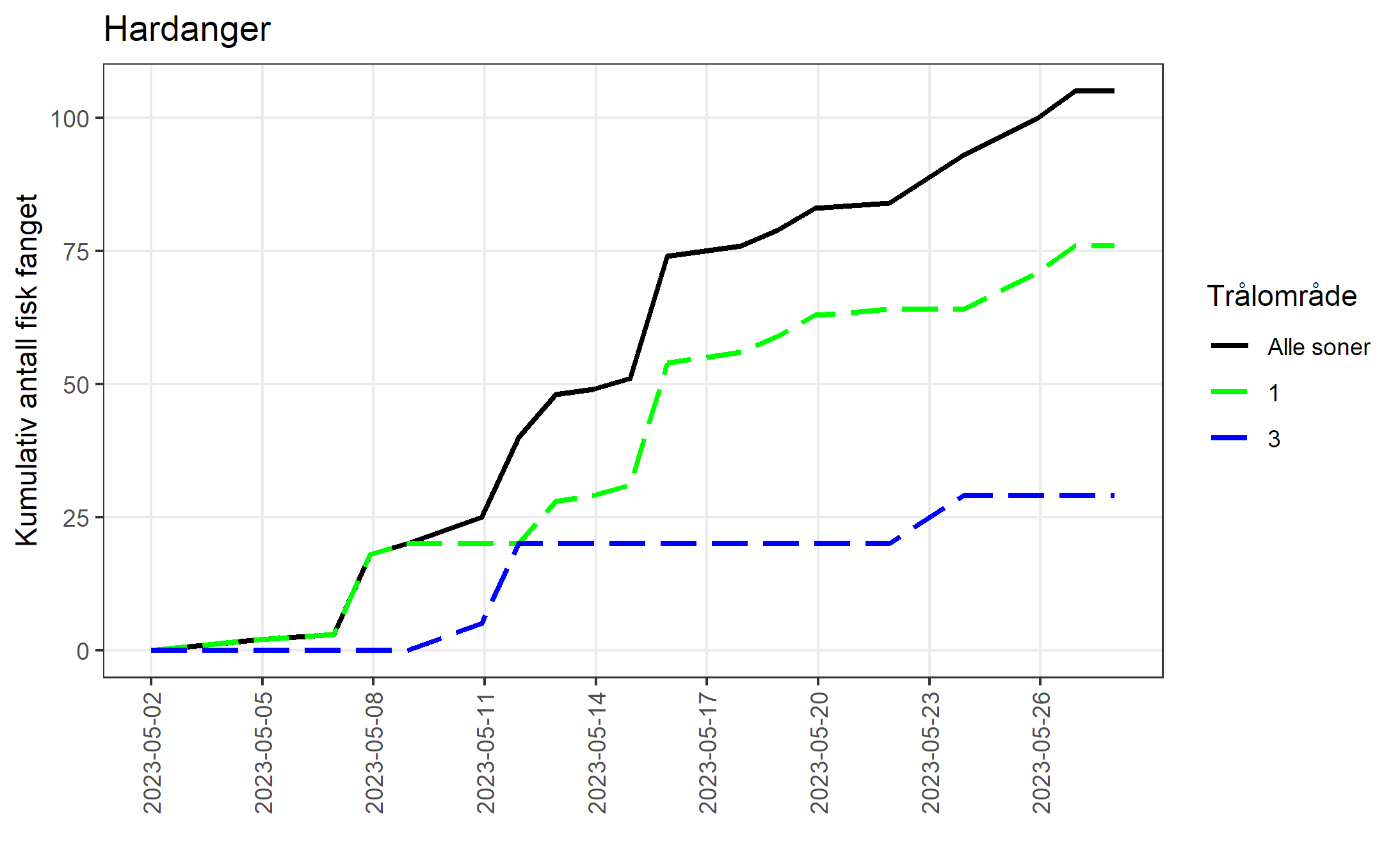Click x-axis date label '2023-05-11'

(x=486, y=753)
